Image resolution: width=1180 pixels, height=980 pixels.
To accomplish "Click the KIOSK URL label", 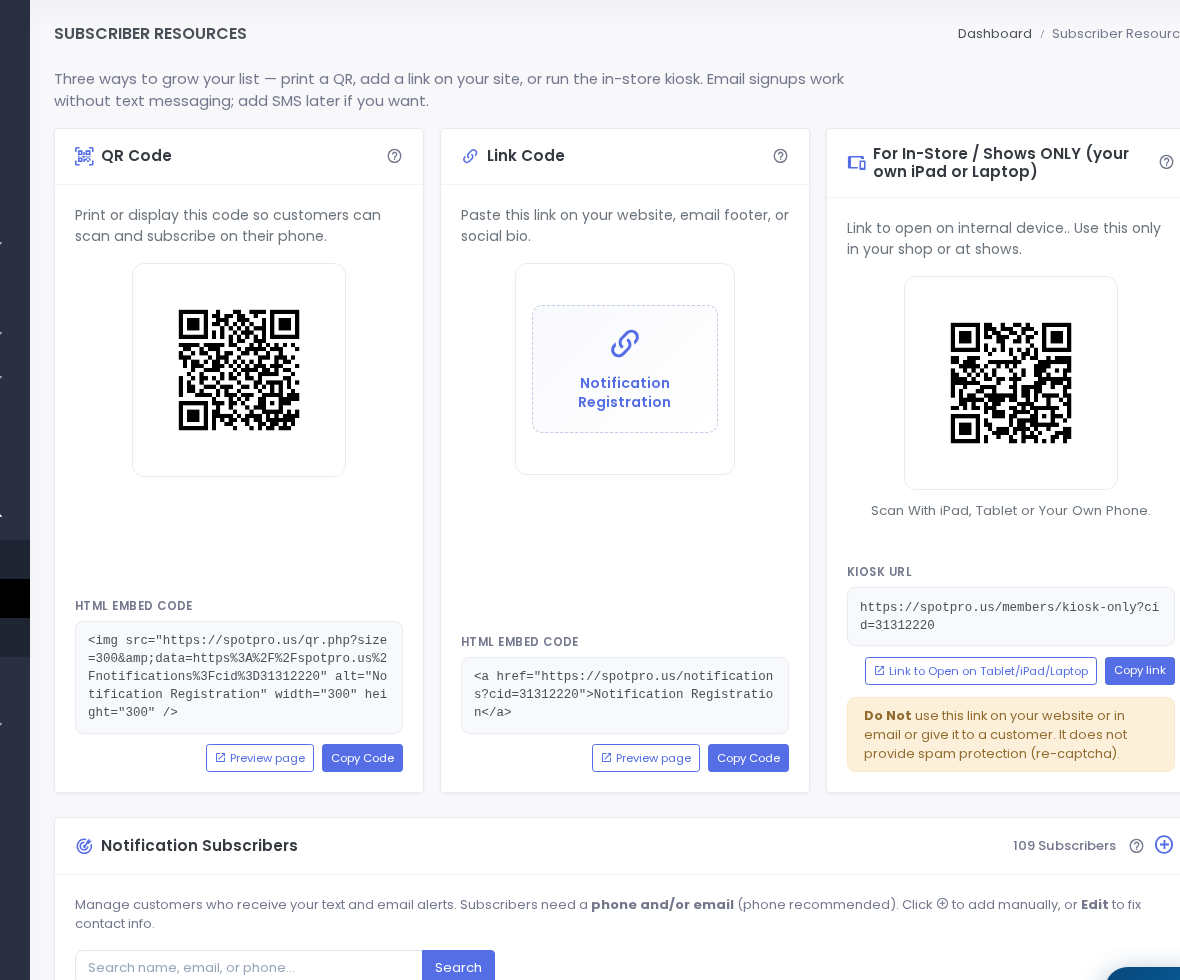I will click(879, 572).
